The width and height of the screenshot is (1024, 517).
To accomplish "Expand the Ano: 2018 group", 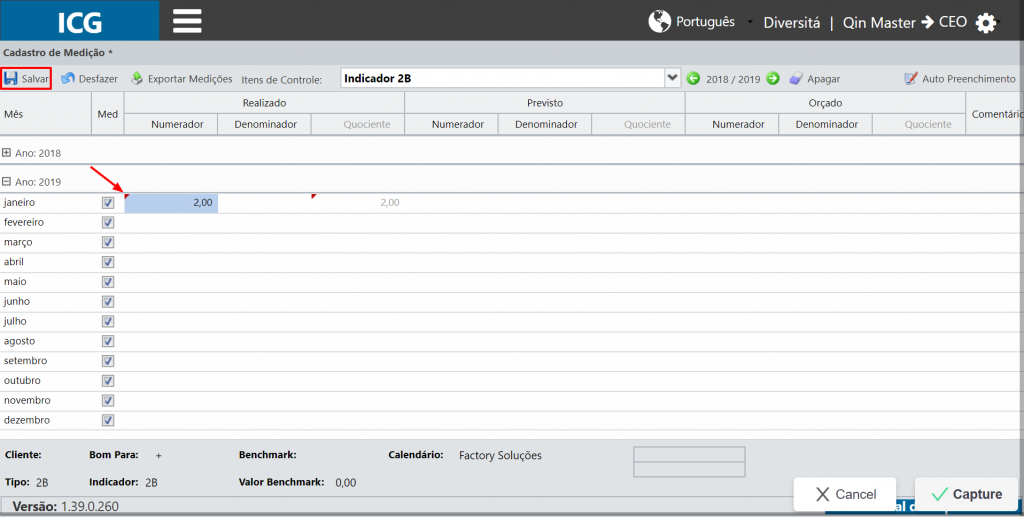I will [7, 153].
